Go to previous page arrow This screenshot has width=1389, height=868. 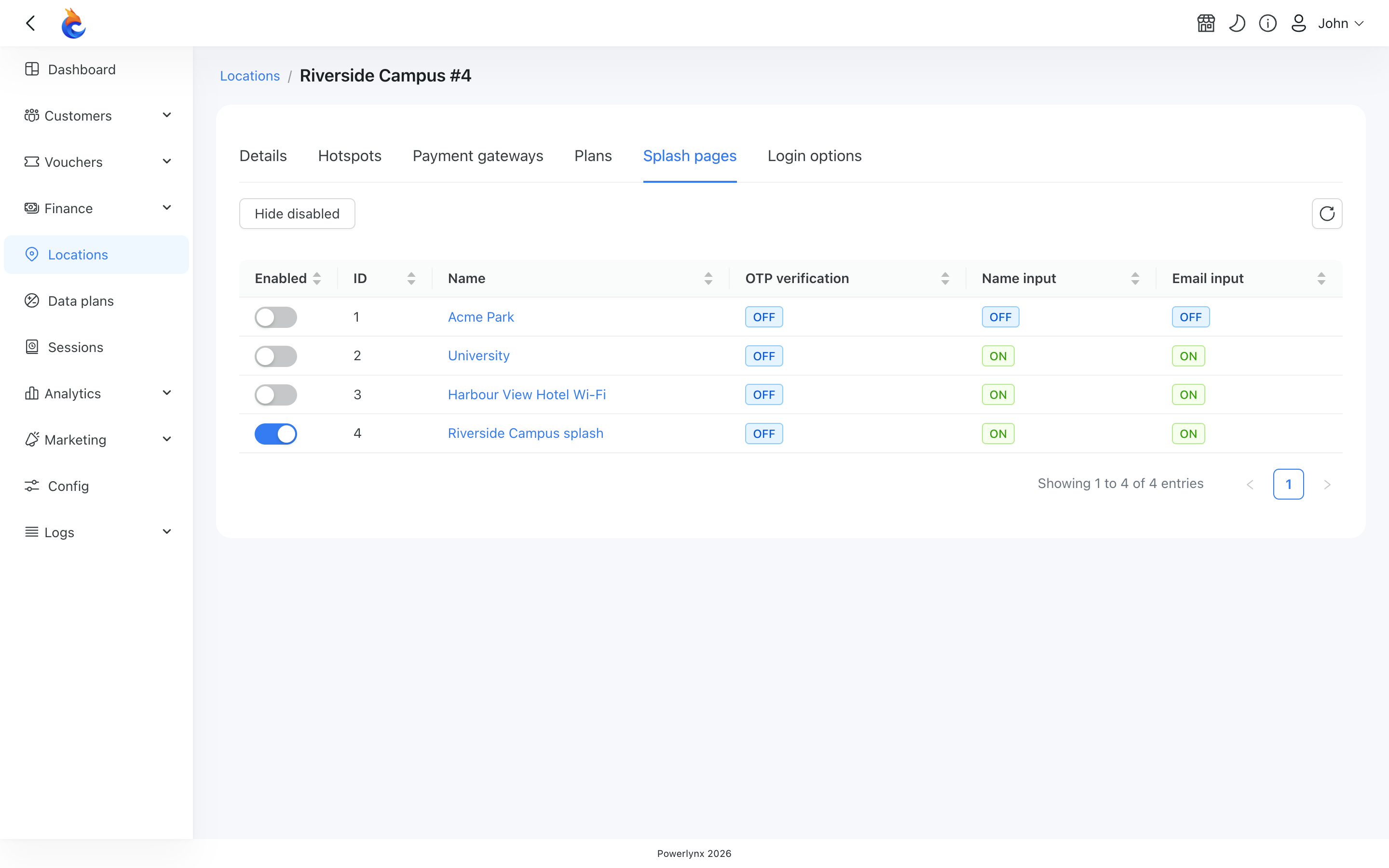pos(1250,484)
